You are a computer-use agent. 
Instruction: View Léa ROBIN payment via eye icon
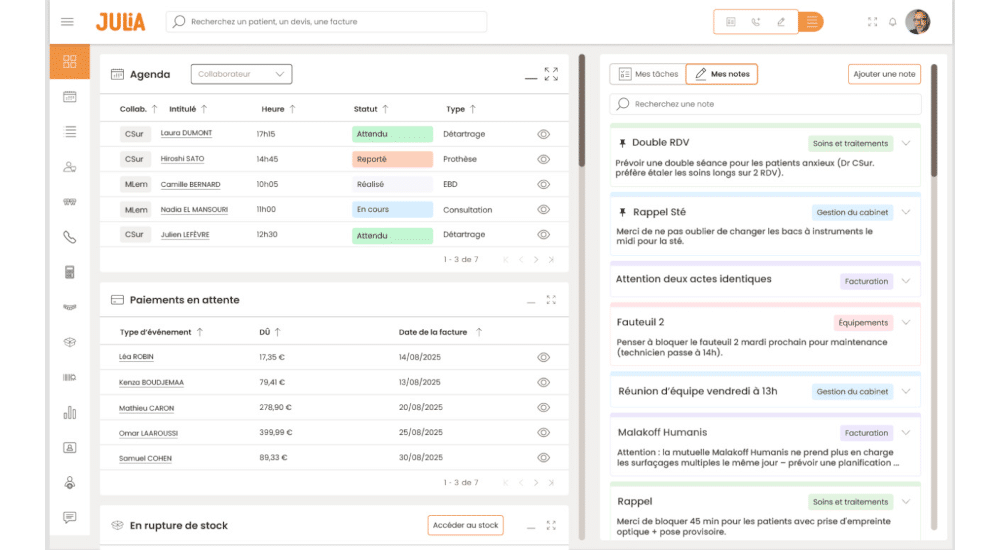pos(544,357)
